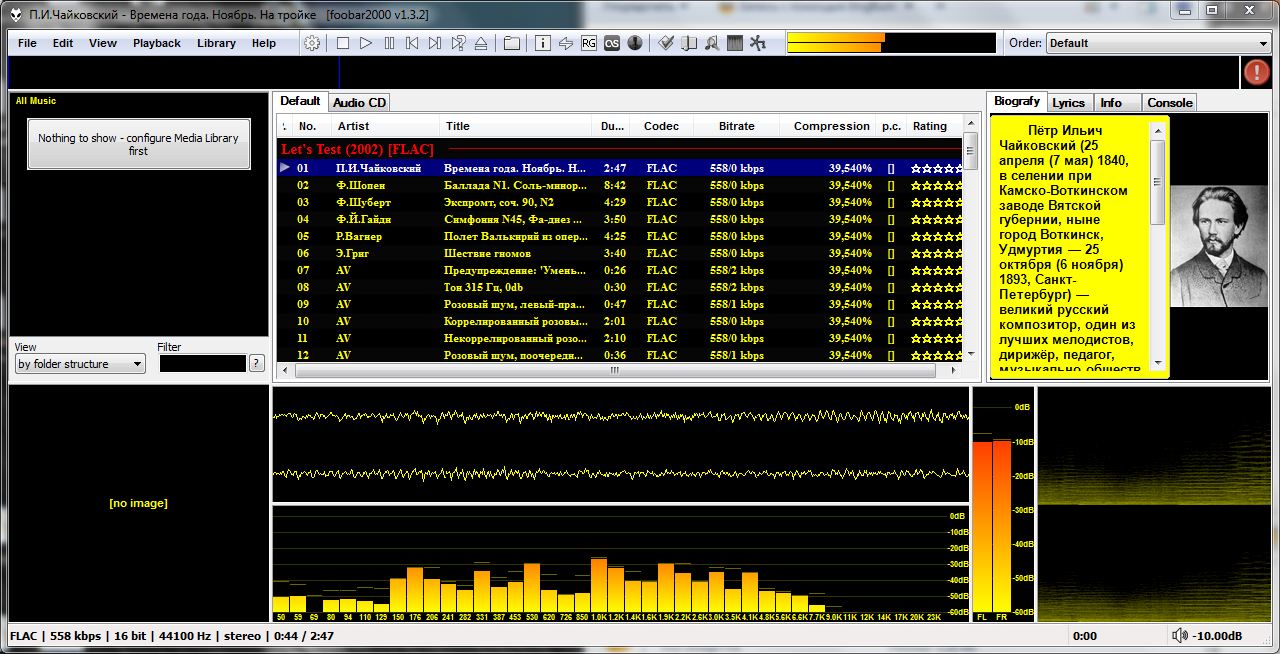The height and width of the screenshot is (654, 1280).
Task: Click the random playback icon
Action: pyautogui.click(x=458, y=43)
